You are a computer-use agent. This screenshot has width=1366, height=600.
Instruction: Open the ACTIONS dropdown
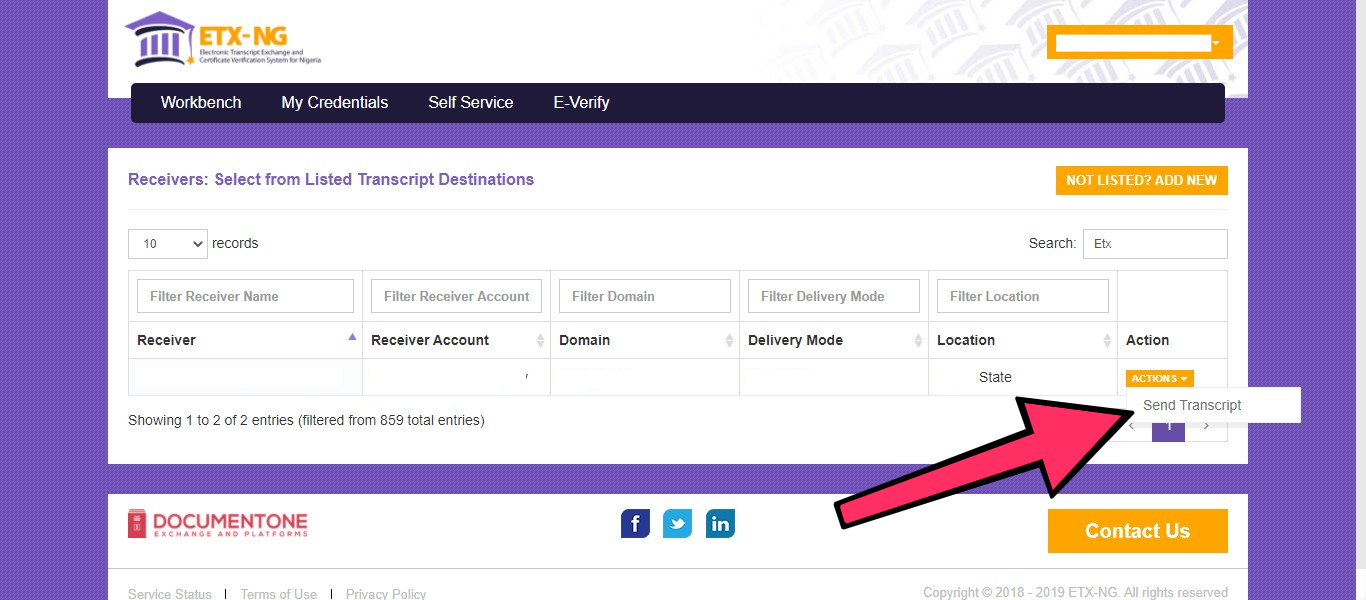[x=1159, y=378]
